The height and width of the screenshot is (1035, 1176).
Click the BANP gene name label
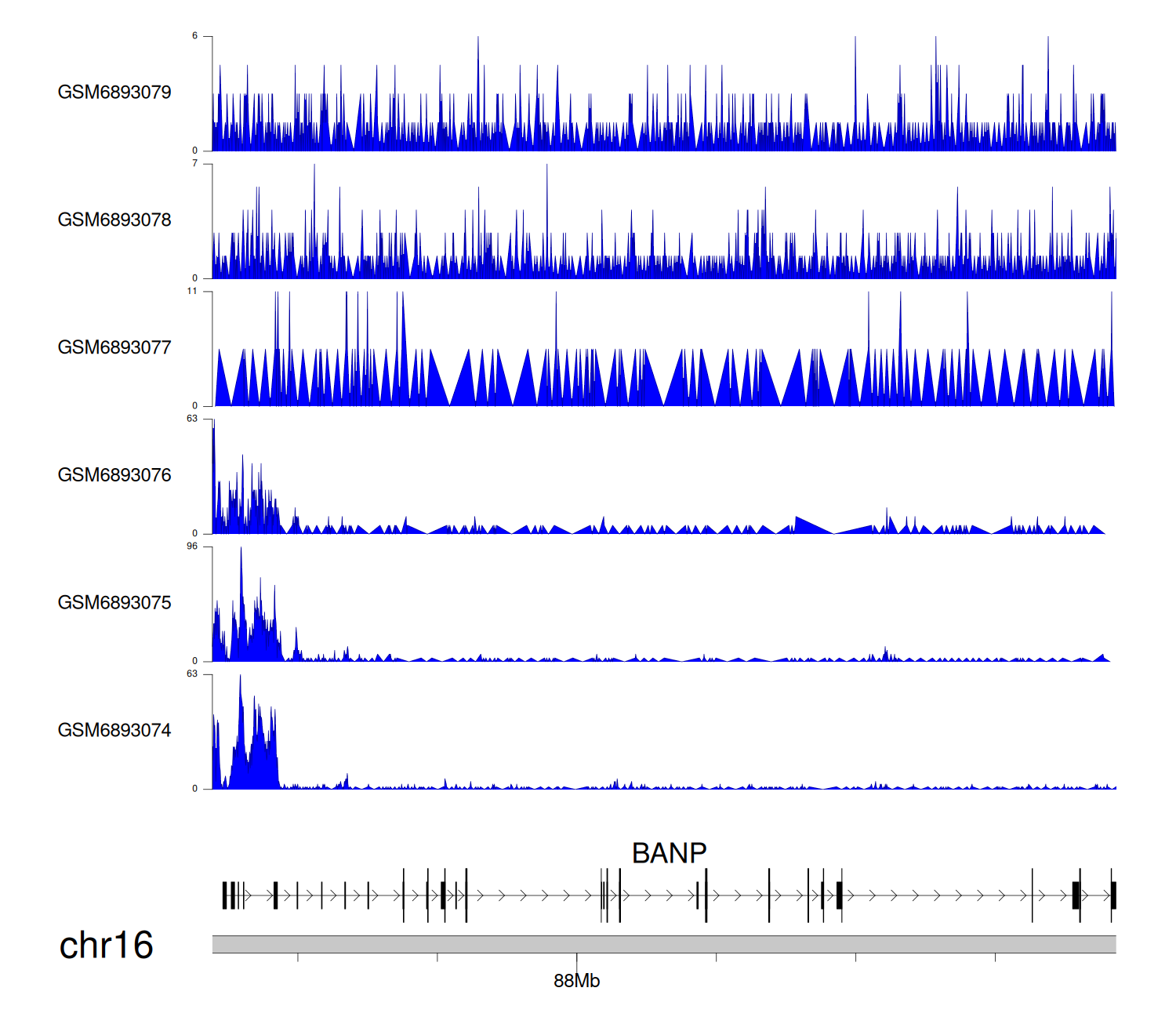(x=669, y=853)
